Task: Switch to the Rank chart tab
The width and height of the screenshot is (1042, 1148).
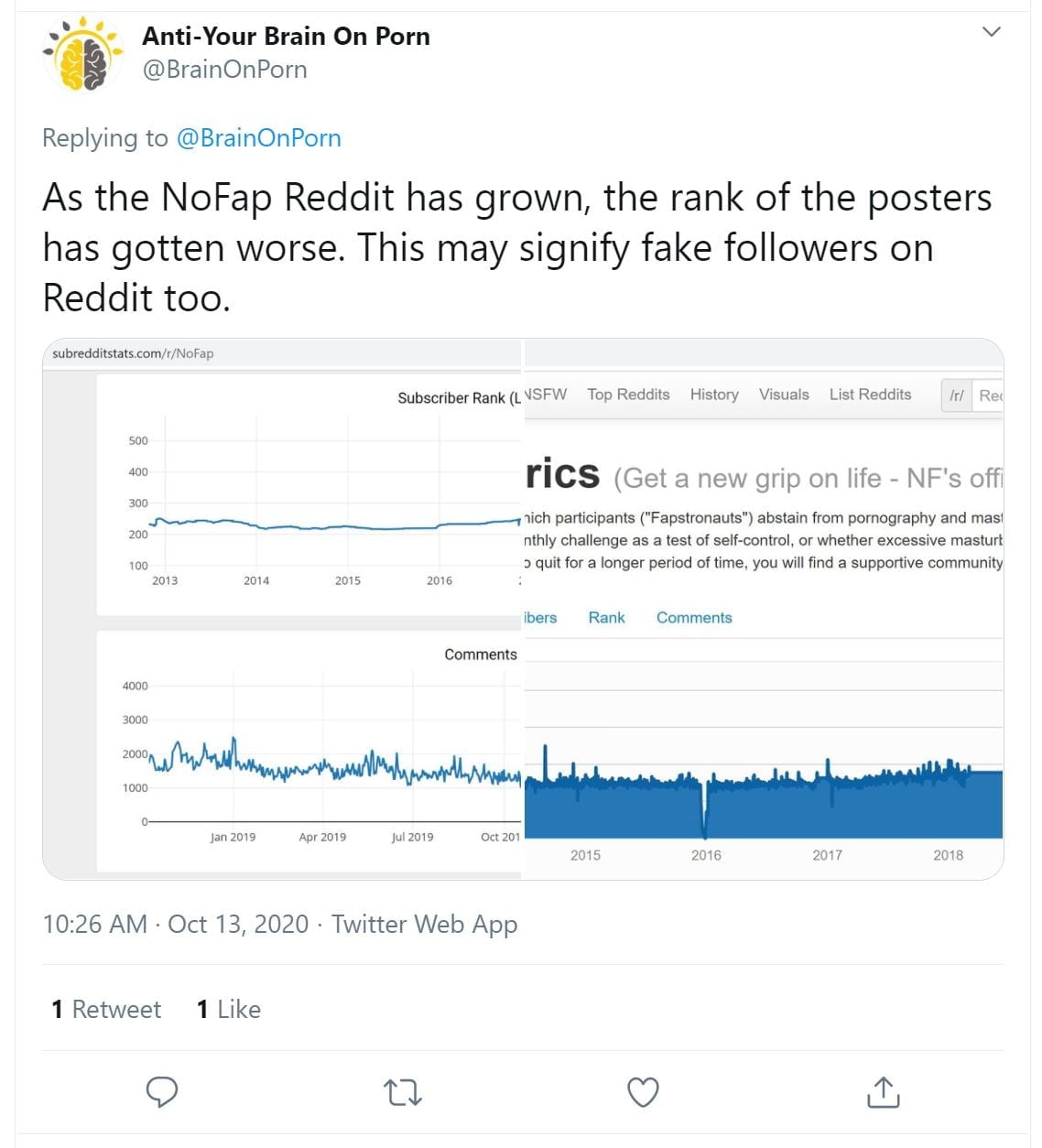Action: (606, 618)
